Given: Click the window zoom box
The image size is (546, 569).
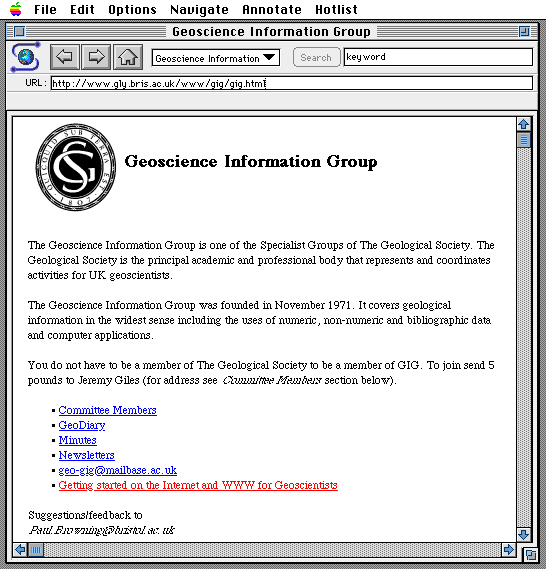Looking at the screenshot, I should (524, 32).
